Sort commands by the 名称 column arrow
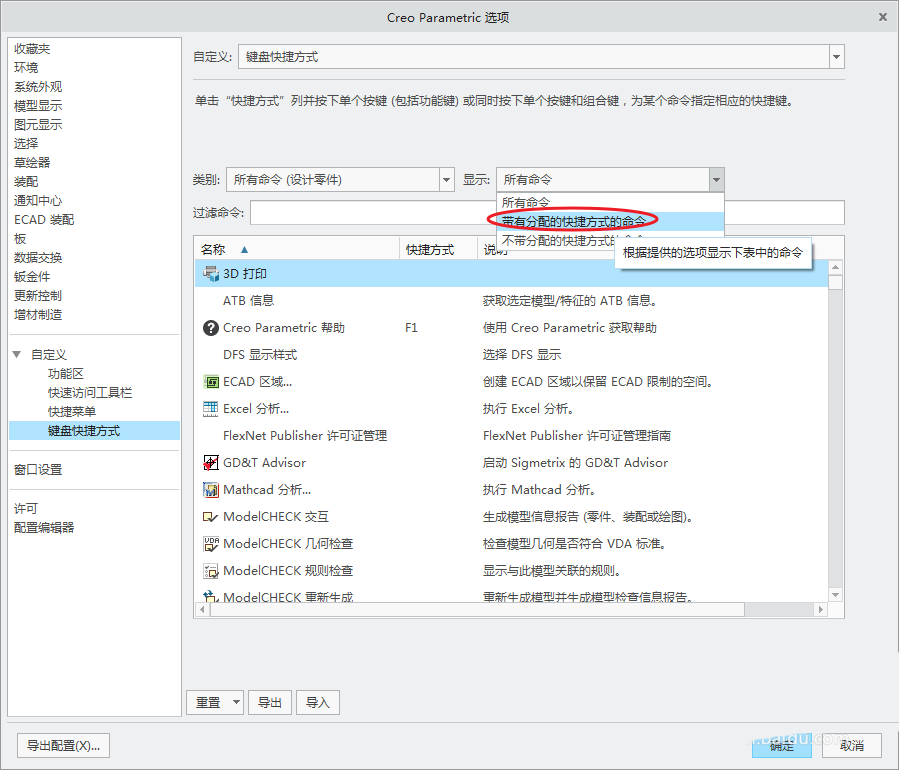Viewport: 899px width, 770px height. [x=244, y=249]
